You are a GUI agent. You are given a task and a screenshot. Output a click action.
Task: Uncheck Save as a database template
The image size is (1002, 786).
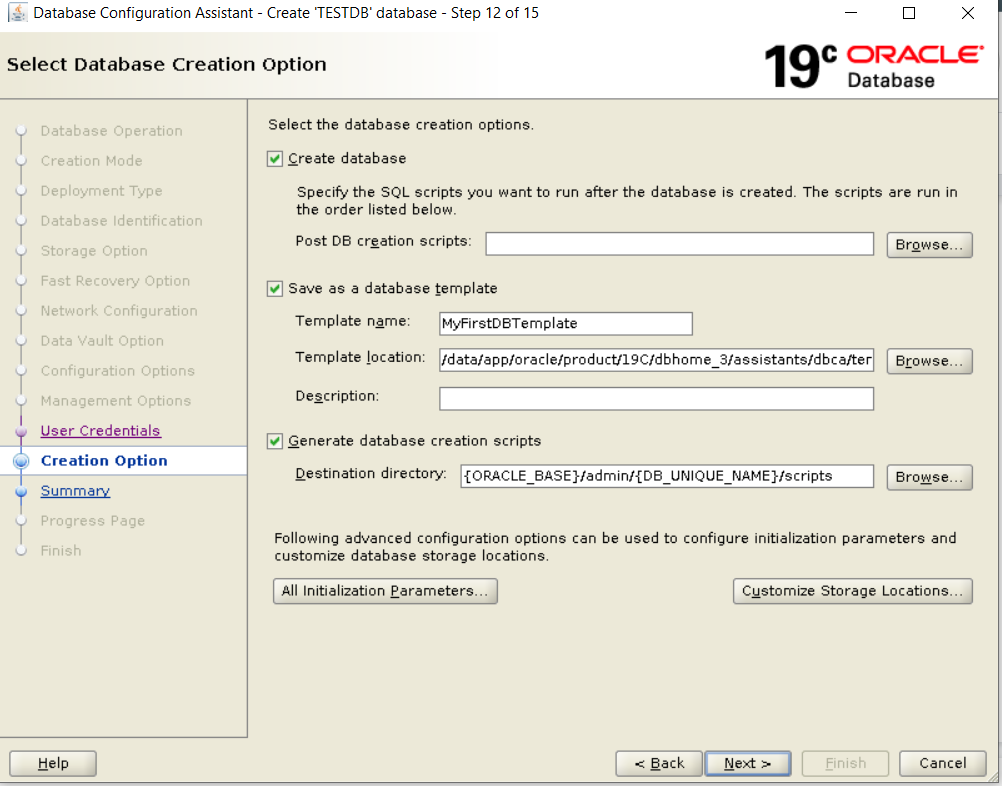coord(275,289)
